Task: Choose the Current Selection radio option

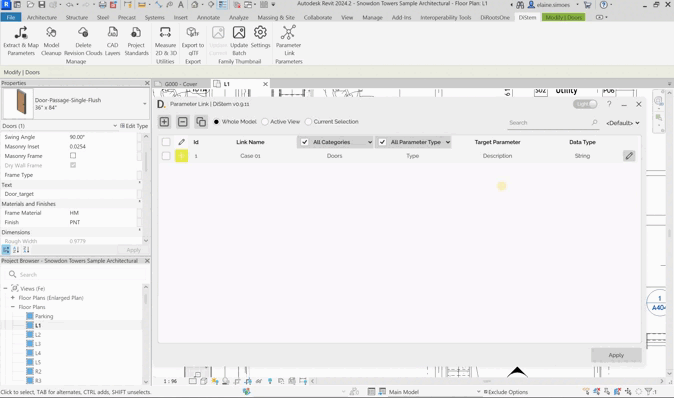Action: 308,122
